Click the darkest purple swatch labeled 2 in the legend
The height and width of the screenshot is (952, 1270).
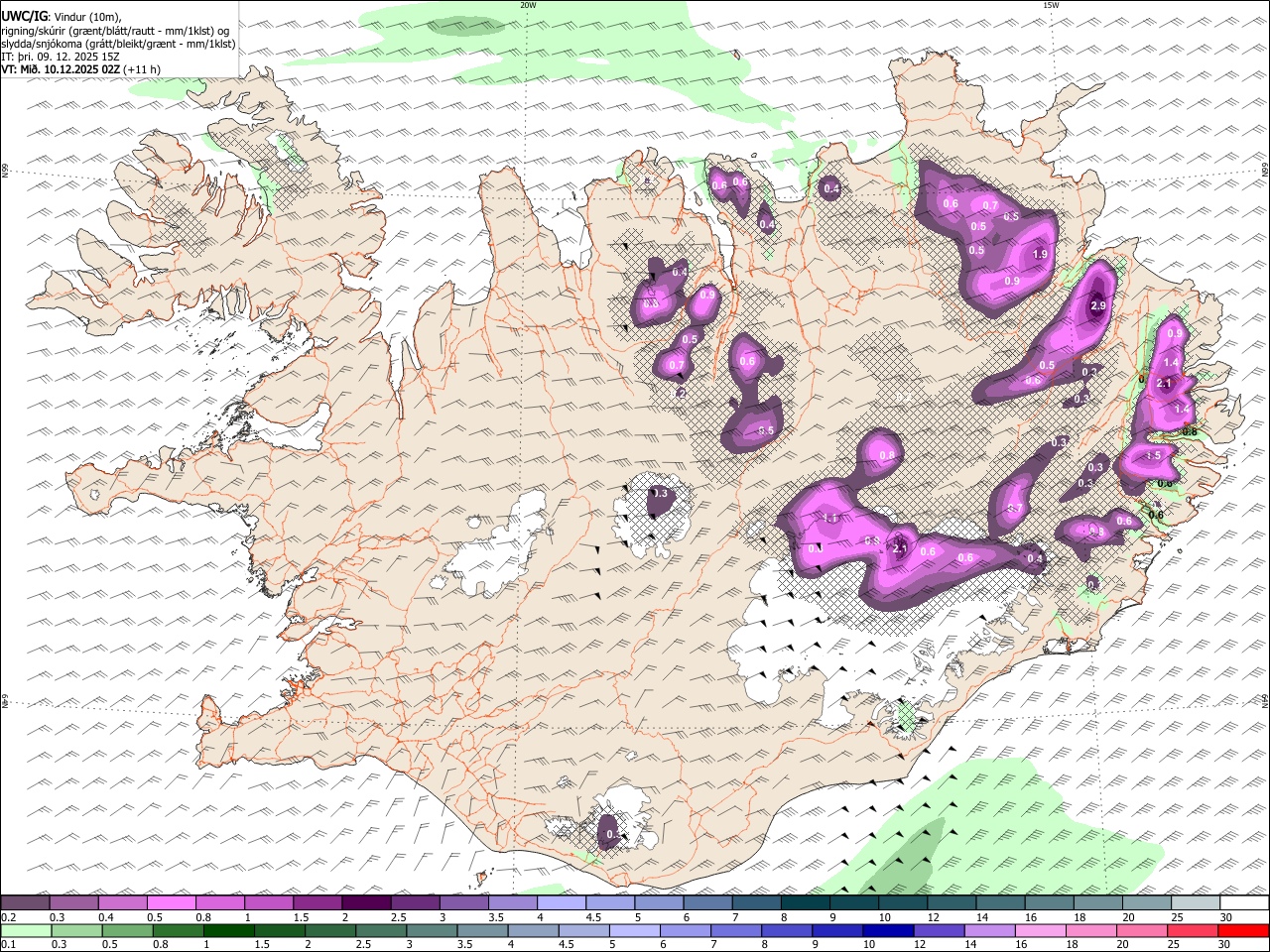(365, 902)
